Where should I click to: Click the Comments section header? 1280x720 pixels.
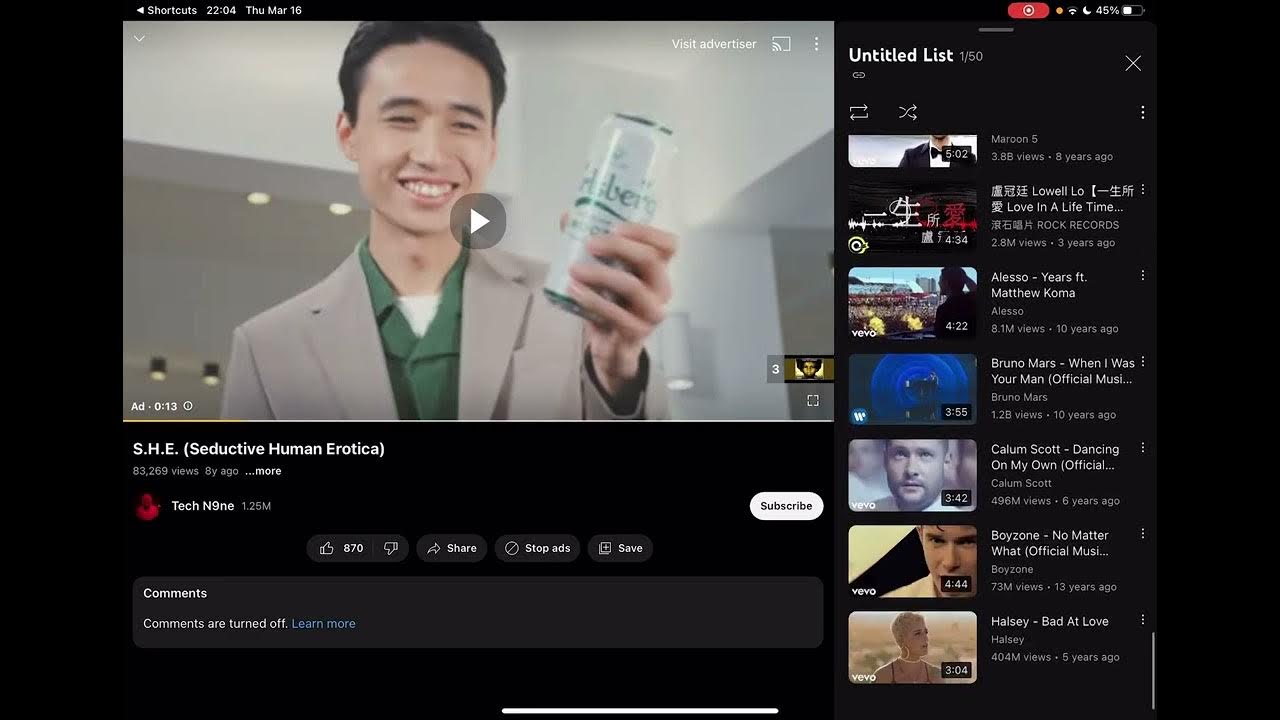[x=175, y=593]
